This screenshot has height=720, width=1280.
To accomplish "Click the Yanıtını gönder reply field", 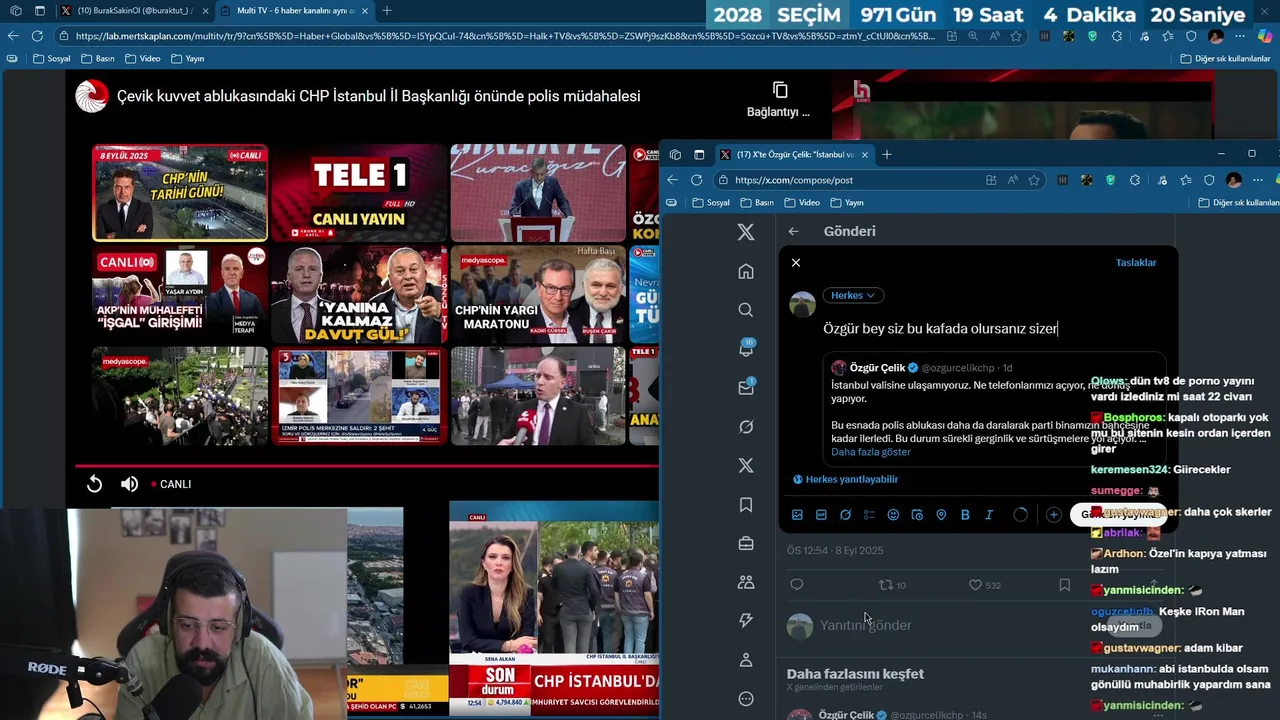I will click(866, 625).
